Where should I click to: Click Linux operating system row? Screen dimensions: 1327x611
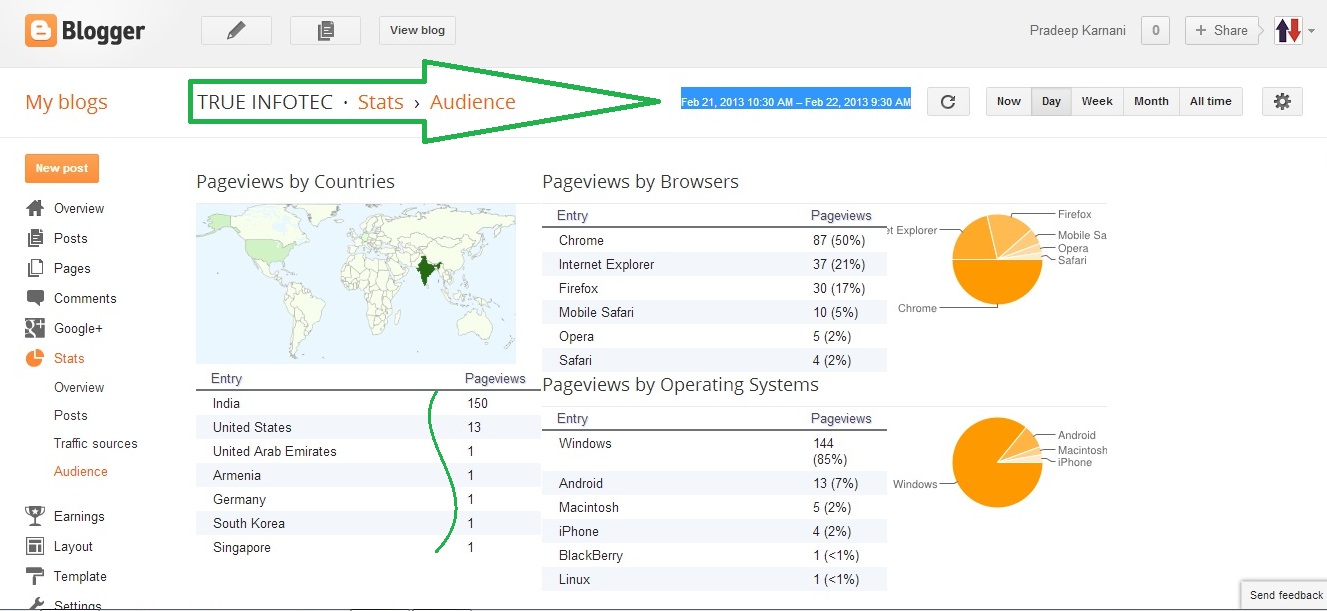pyautogui.click(x=714, y=579)
